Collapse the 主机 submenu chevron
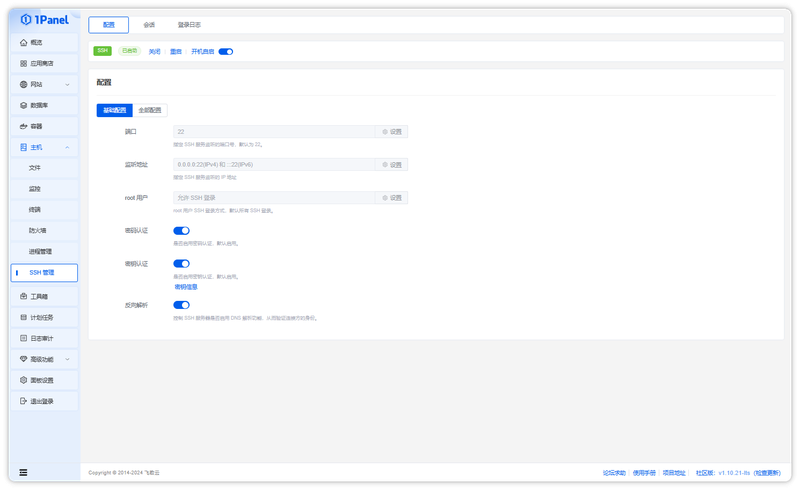Image resolution: width=800 pixels, height=490 pixels. click(x=67, y=147)
